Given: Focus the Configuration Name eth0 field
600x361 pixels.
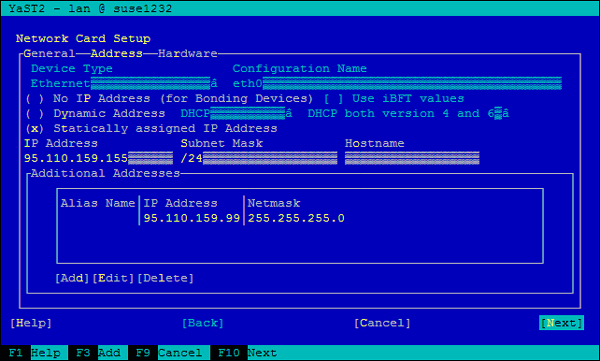Looking at the screenshot, I should coord(397,83).
